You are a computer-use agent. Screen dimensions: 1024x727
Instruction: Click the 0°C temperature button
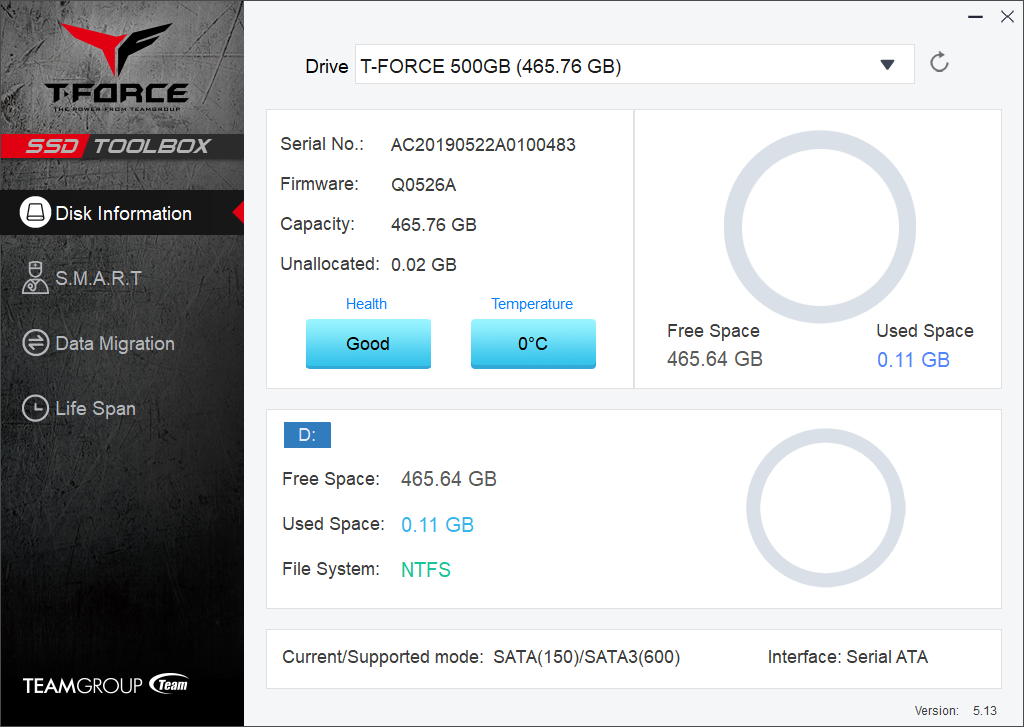[x=533, y=344]
